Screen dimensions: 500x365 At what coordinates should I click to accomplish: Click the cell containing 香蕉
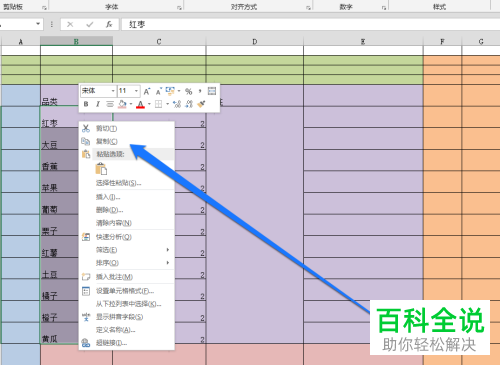pos(59,160)
